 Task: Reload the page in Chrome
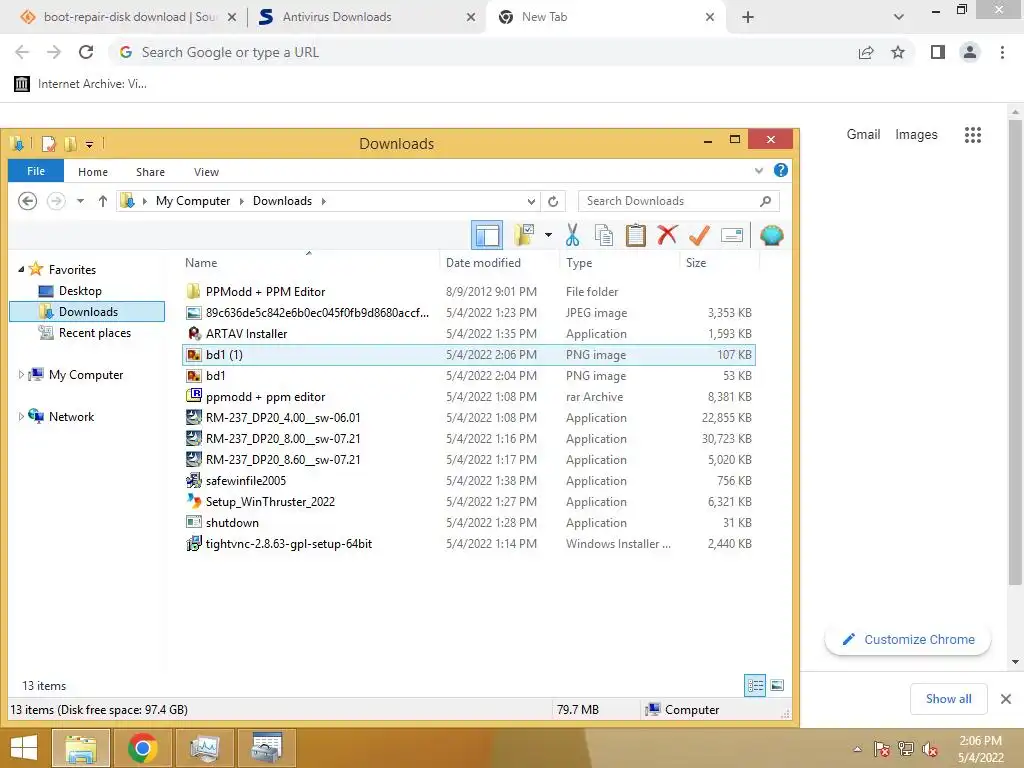(x=86, y=52)
